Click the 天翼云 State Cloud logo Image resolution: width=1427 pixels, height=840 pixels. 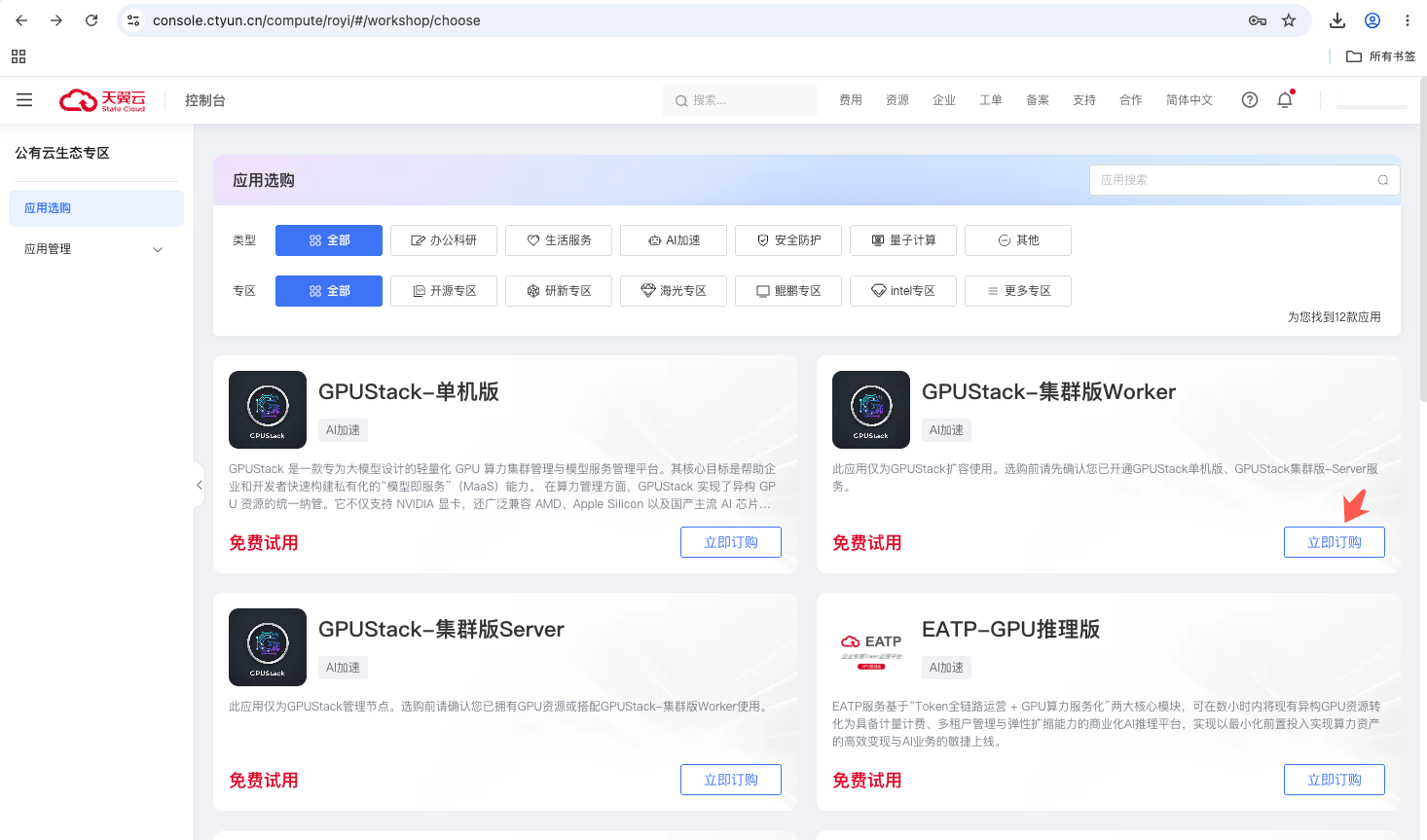click(x=102, y=100)
